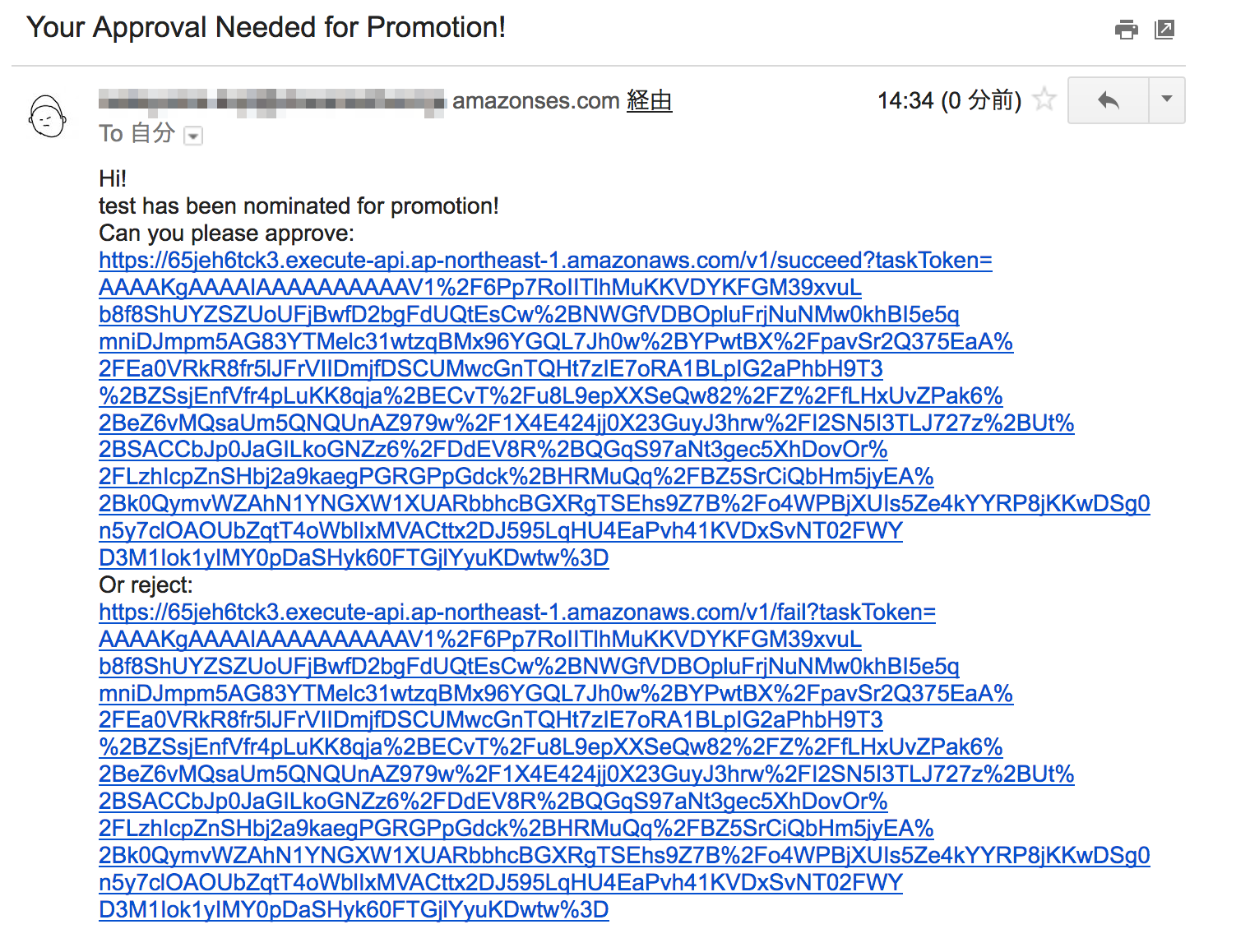Print this email using the printer icon
This screenshot has height=952, width=1250.
(1126, 30)
